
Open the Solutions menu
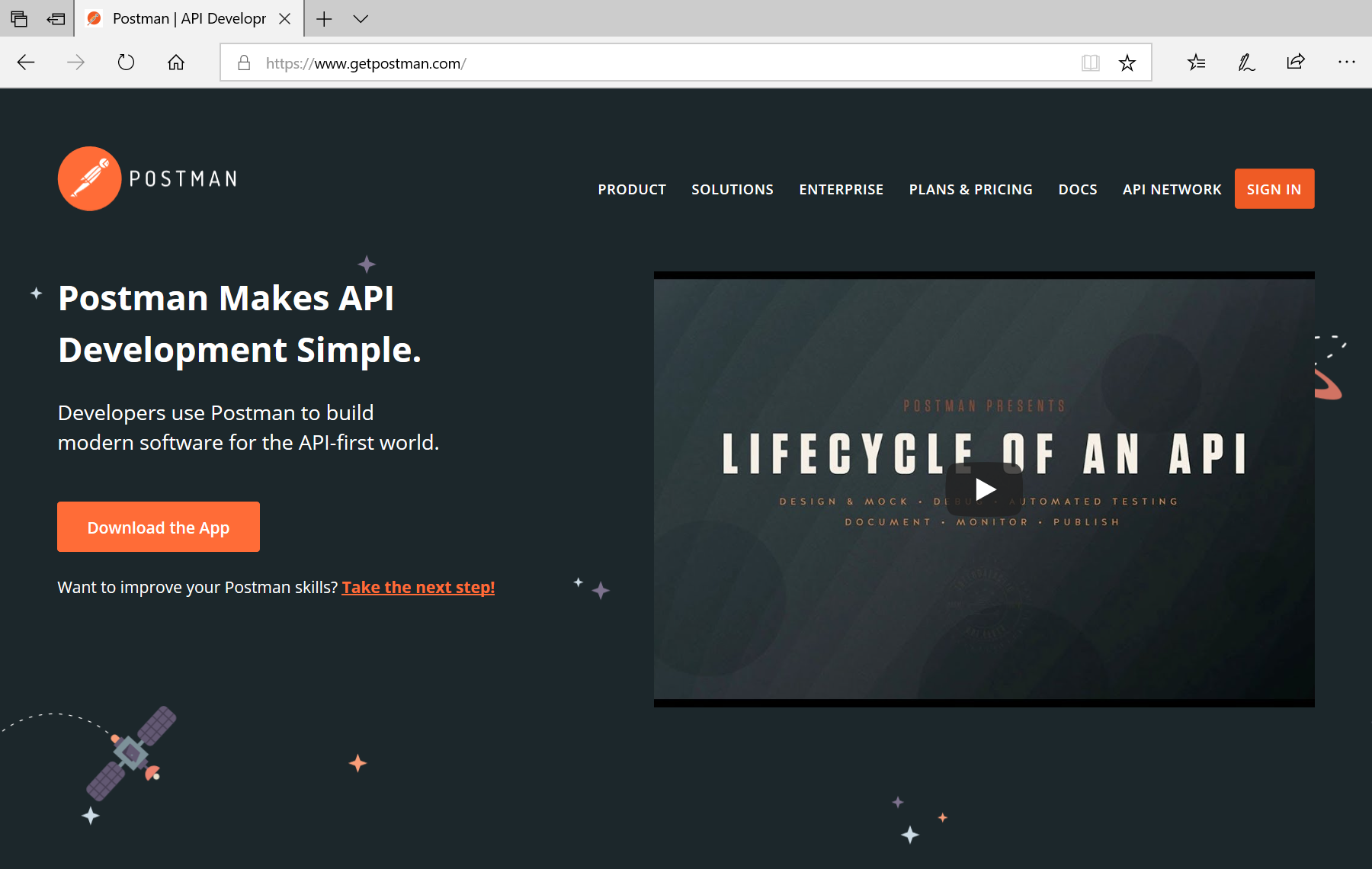(x=732, y=189)
